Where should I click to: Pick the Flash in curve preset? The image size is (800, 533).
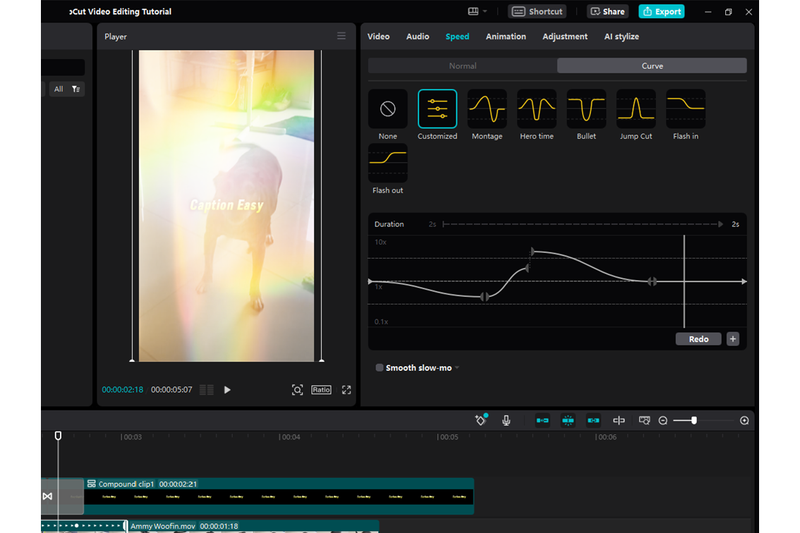click(x=685, y=109)
